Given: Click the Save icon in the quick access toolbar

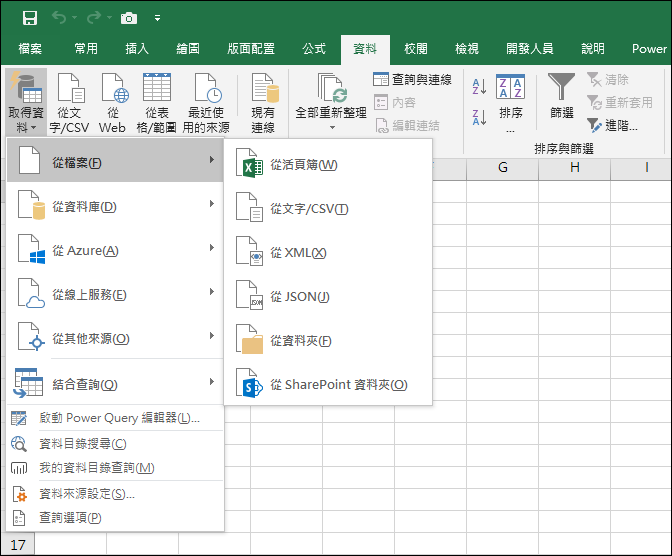Looking at the screenshot, I should coord(30,18).
